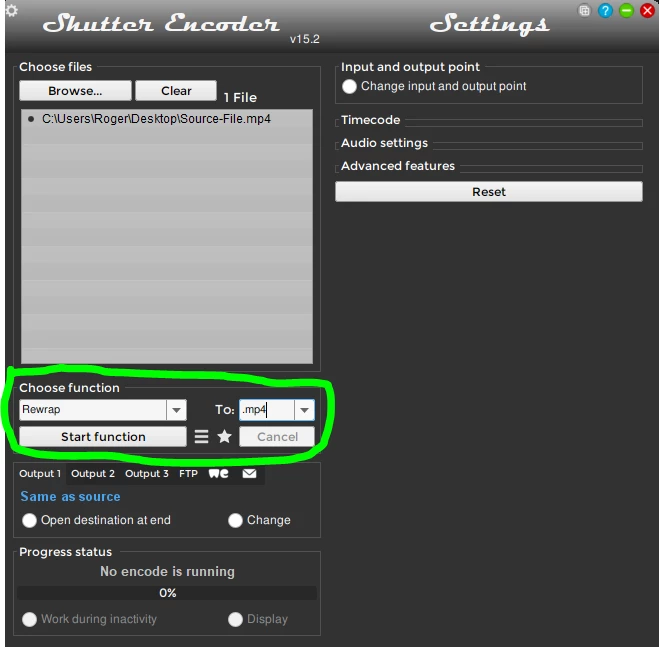Enable Work during inactivity
The width and height of the screenshot is (659, 647).
29,619
